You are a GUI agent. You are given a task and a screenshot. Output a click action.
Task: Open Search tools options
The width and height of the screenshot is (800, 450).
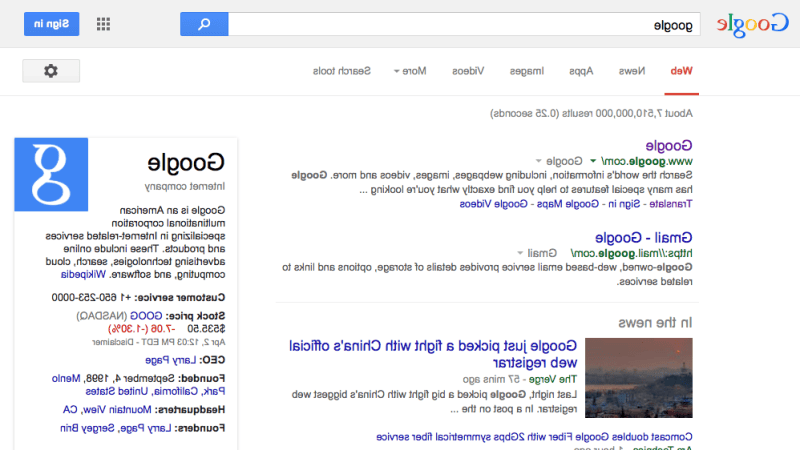click(342, 71)
